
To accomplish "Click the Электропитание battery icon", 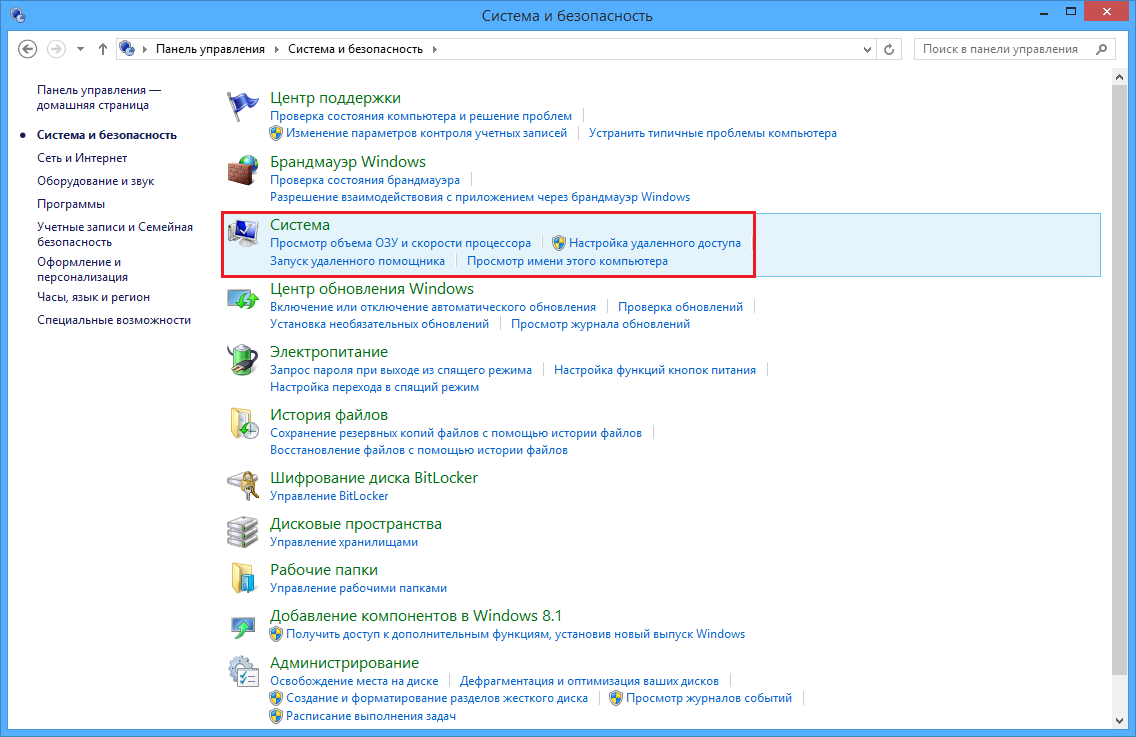I will pyautogui.click(x=242, y=360).
